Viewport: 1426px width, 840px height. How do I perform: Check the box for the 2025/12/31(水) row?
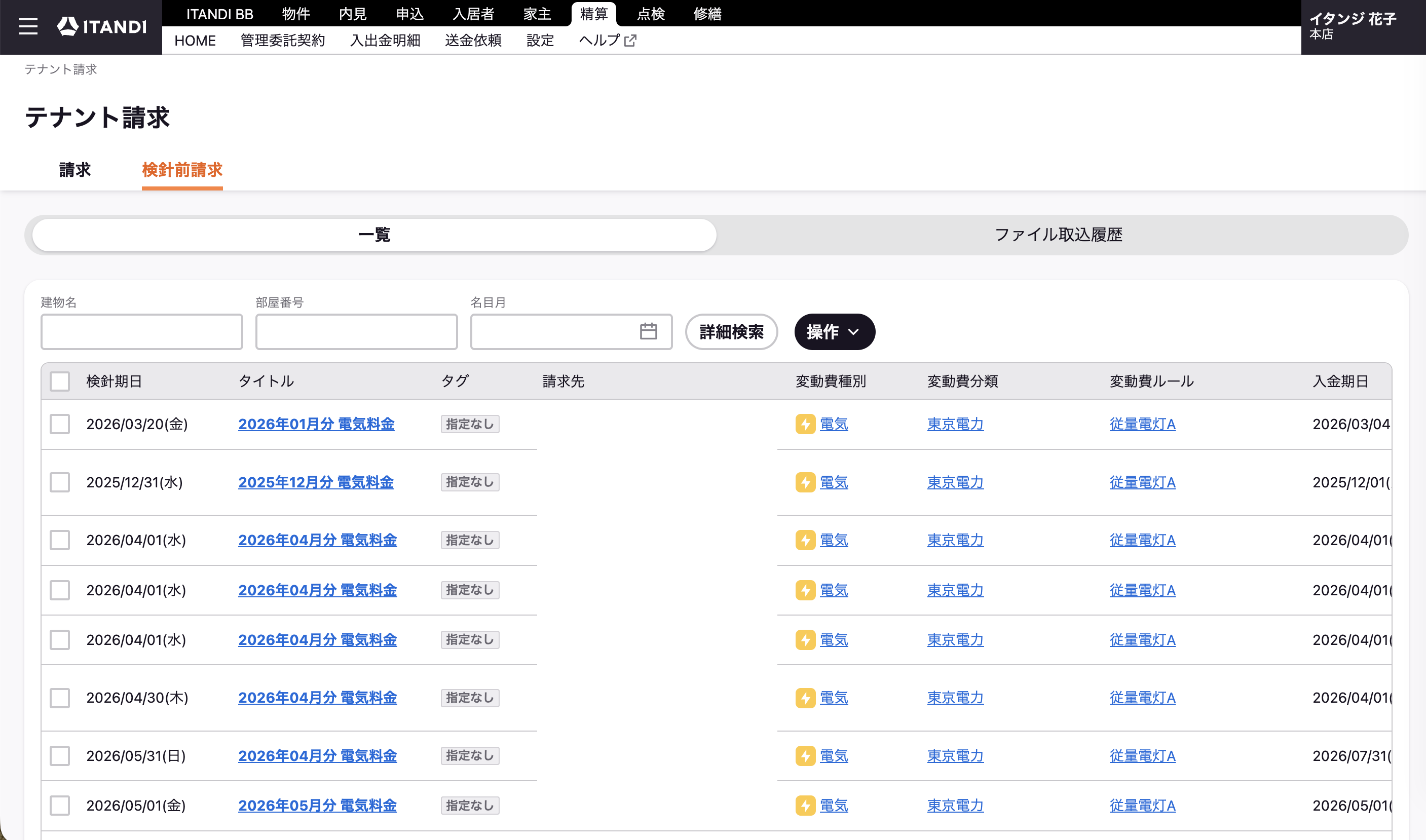tap(59, 482)
